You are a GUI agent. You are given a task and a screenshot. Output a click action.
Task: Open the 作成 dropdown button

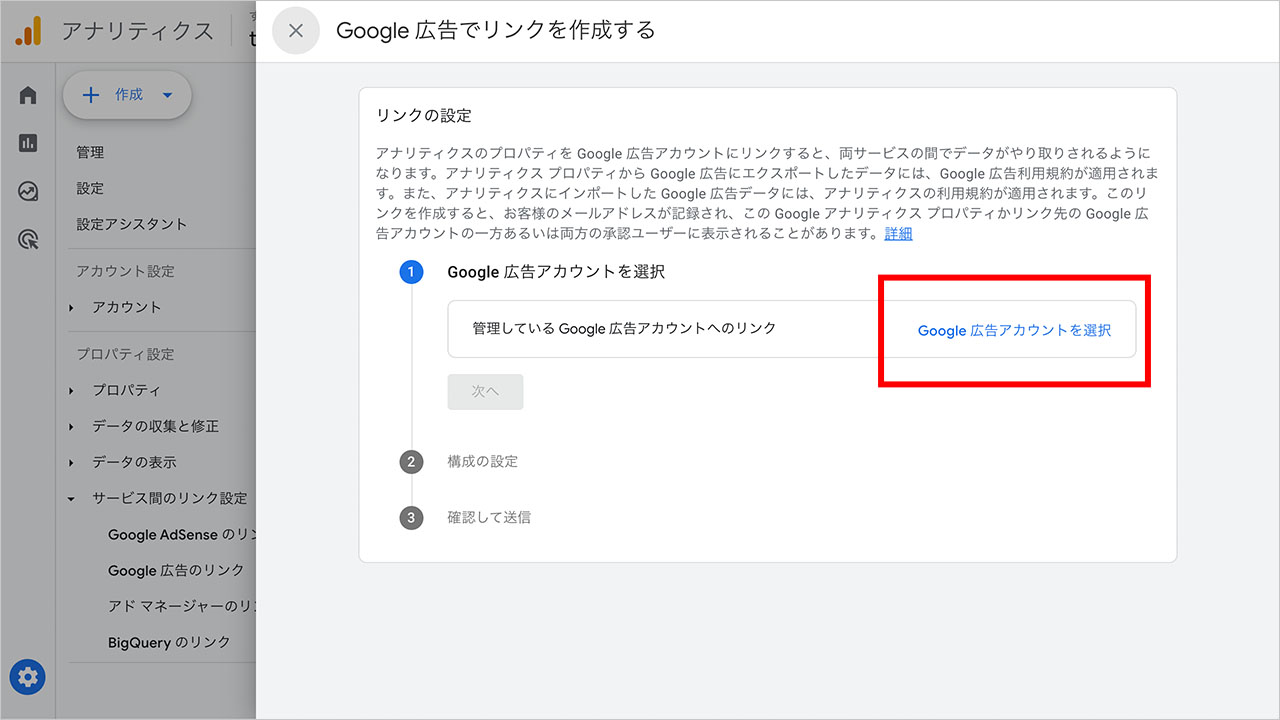pos(127,94)
